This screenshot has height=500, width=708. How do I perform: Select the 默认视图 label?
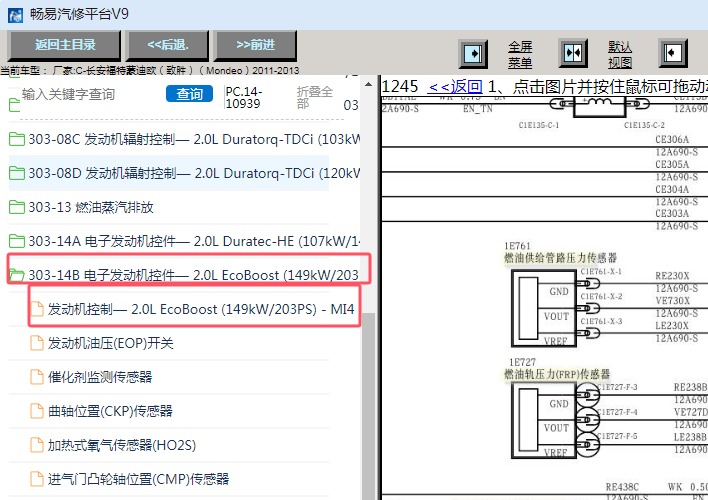(x=620, y=54)
